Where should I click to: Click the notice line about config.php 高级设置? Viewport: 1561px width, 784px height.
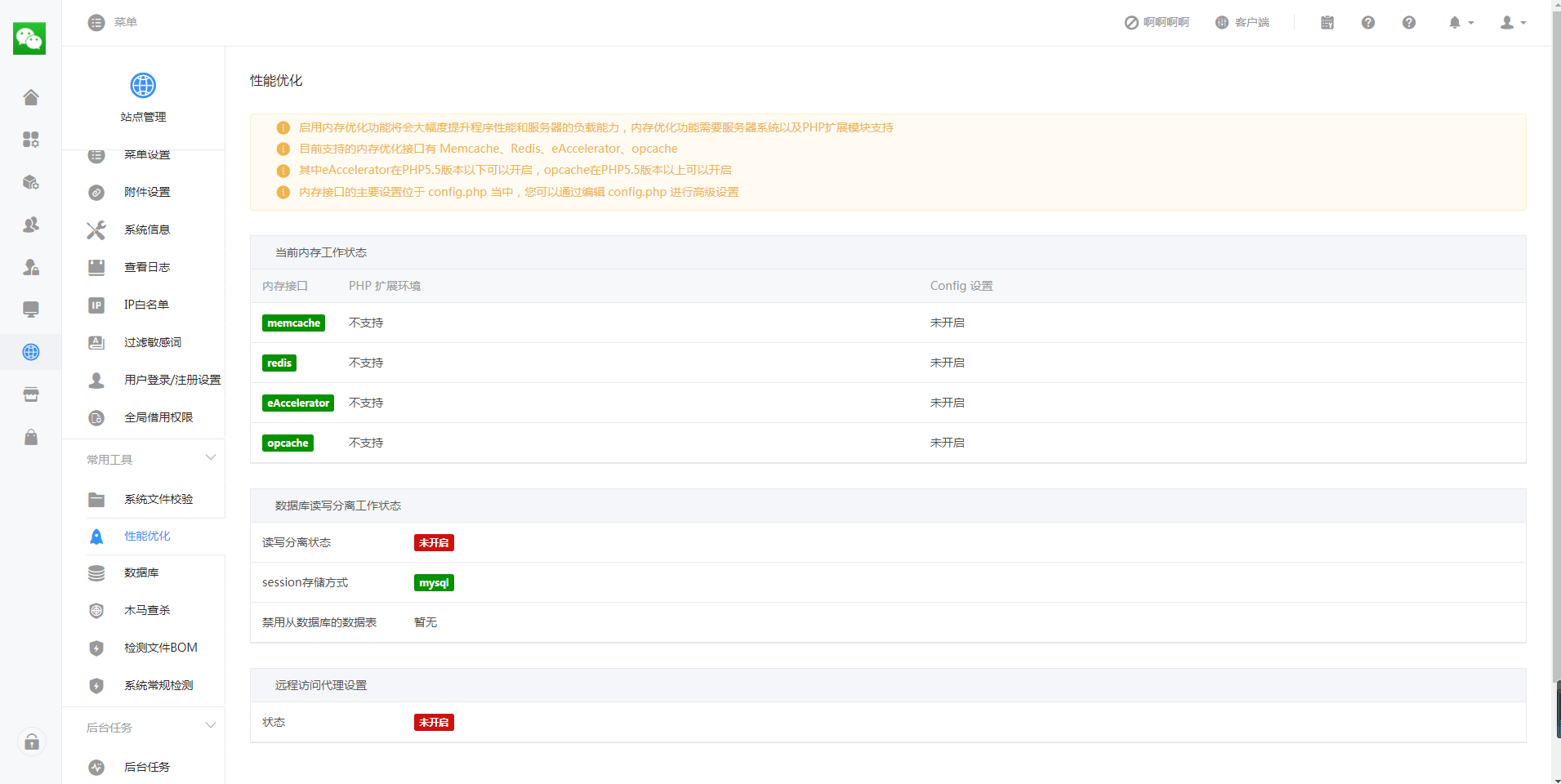point(519,192)
